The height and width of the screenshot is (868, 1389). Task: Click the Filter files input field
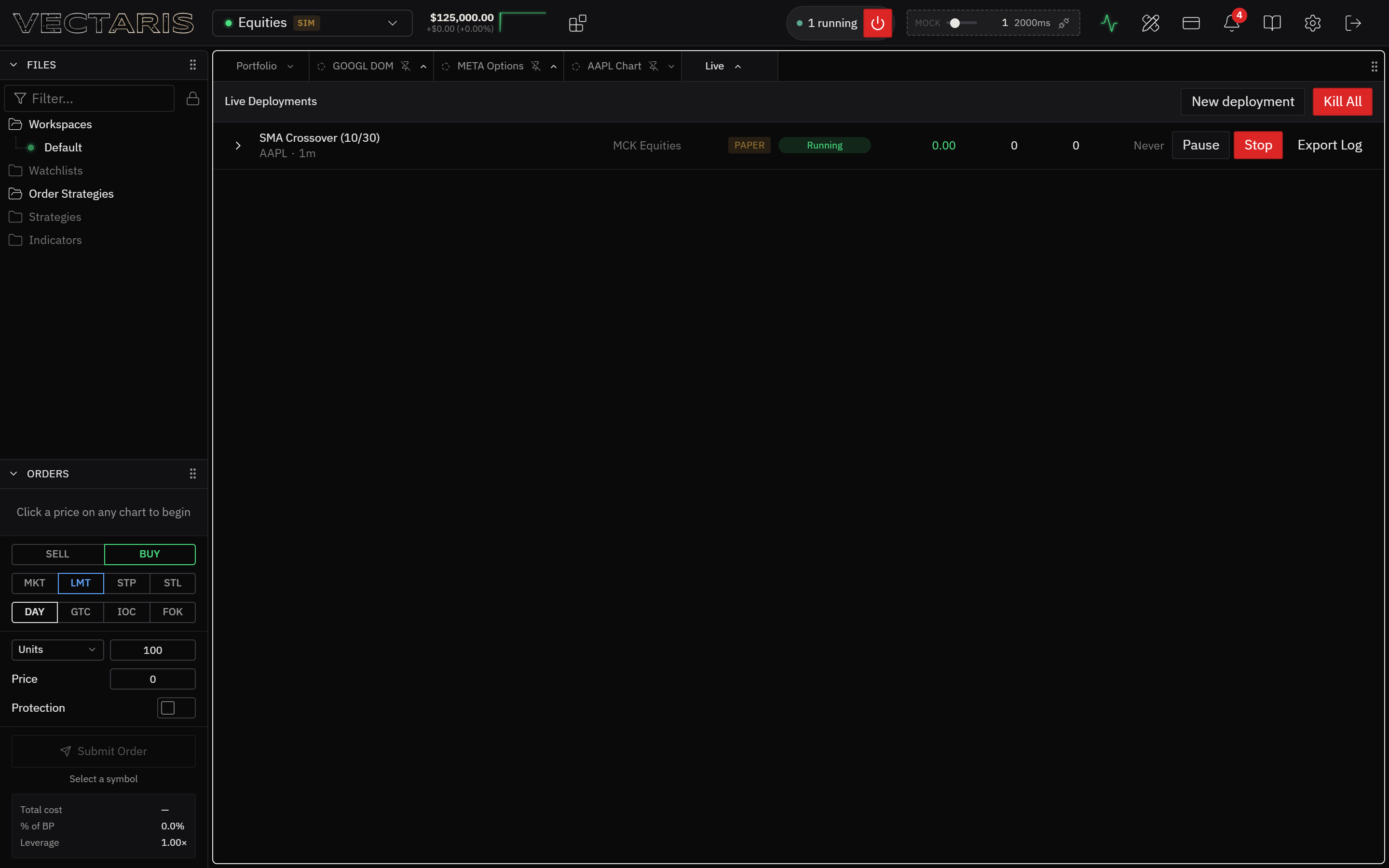tap(90, 98)
